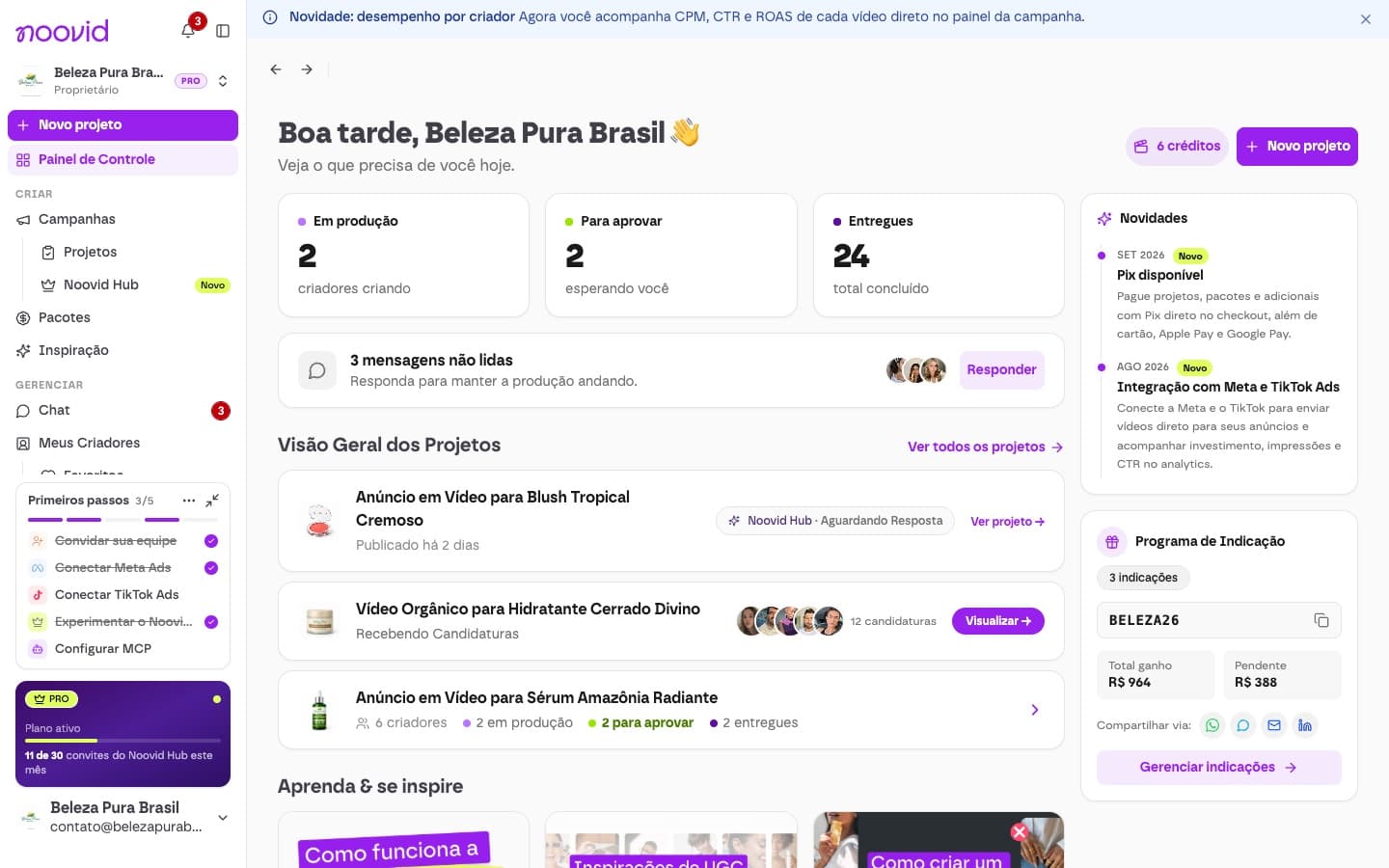Image resolution: width=1389 pixels, height=868 pixels.
Task: Open Meus Criadores in the sidebar
Action: pyautogui.click(x=123, y=444)
